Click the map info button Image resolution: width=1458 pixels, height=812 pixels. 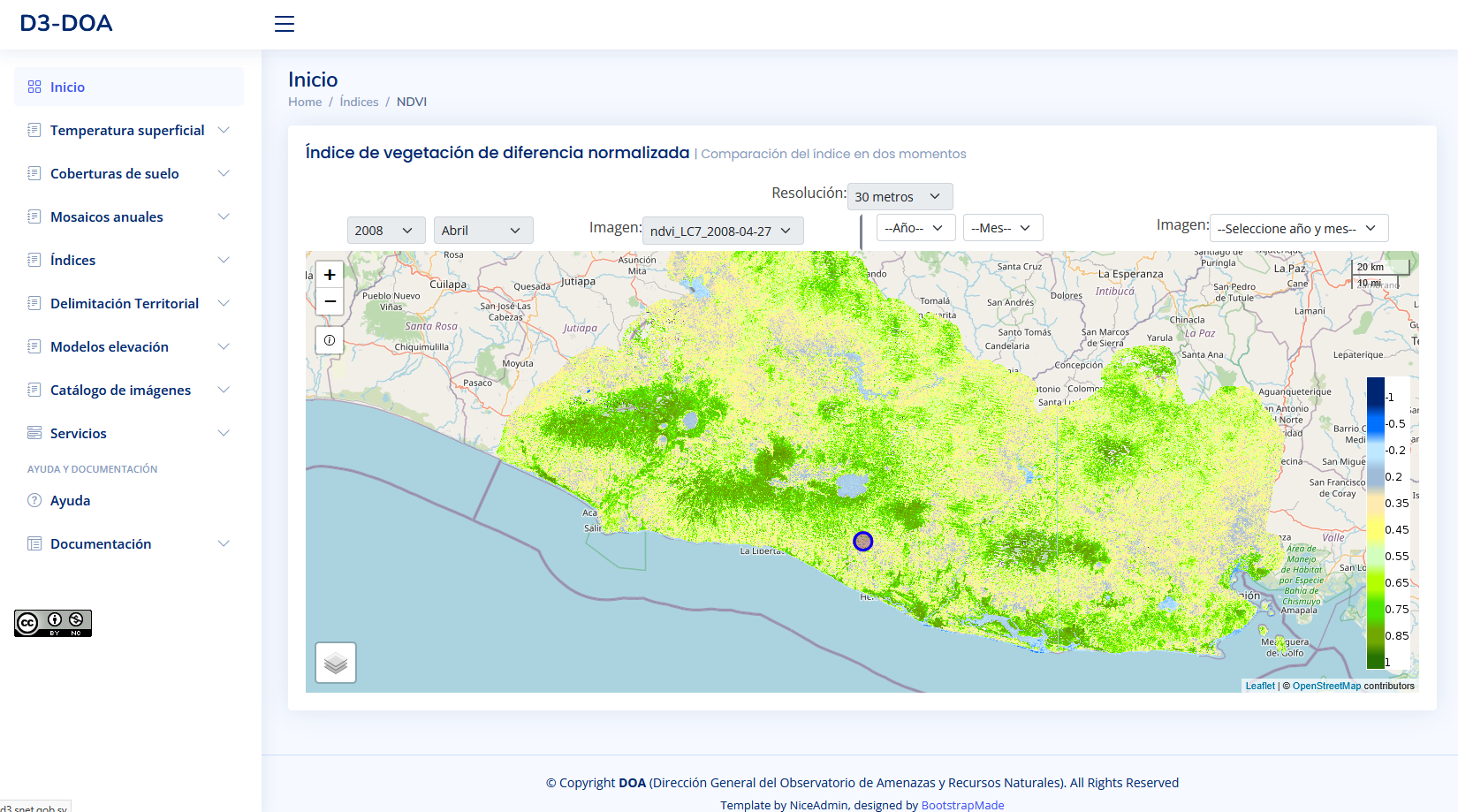[x=330, y=340]
